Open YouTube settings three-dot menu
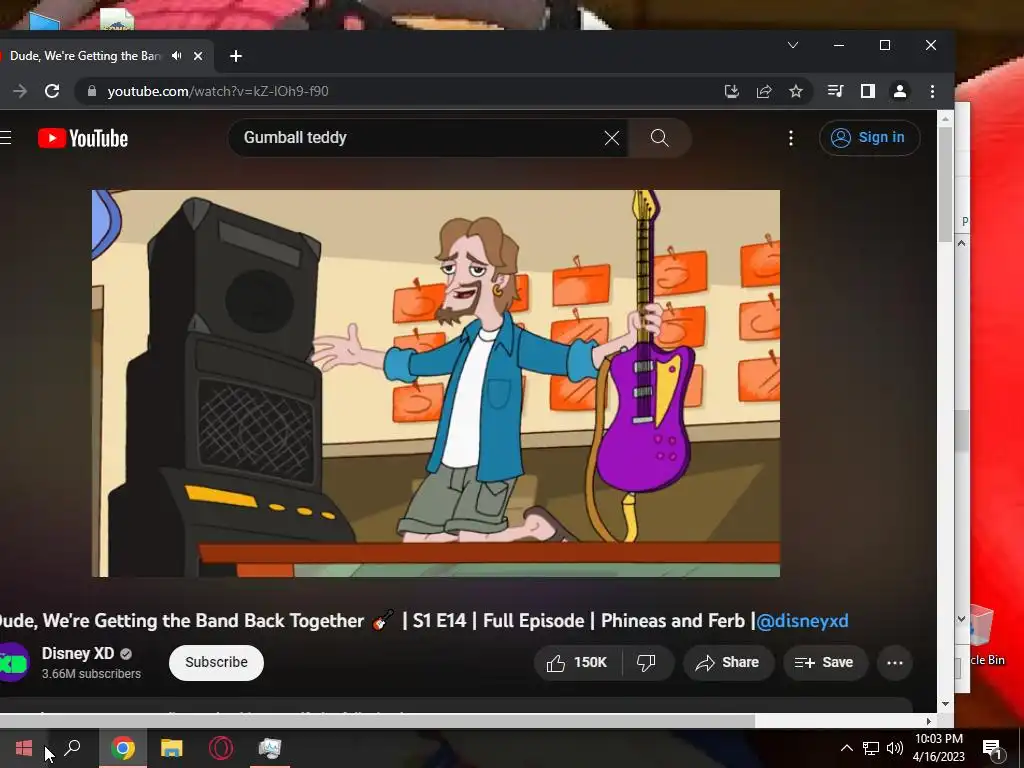Viewport: 1024px width, 768px height. click(791, 138)
